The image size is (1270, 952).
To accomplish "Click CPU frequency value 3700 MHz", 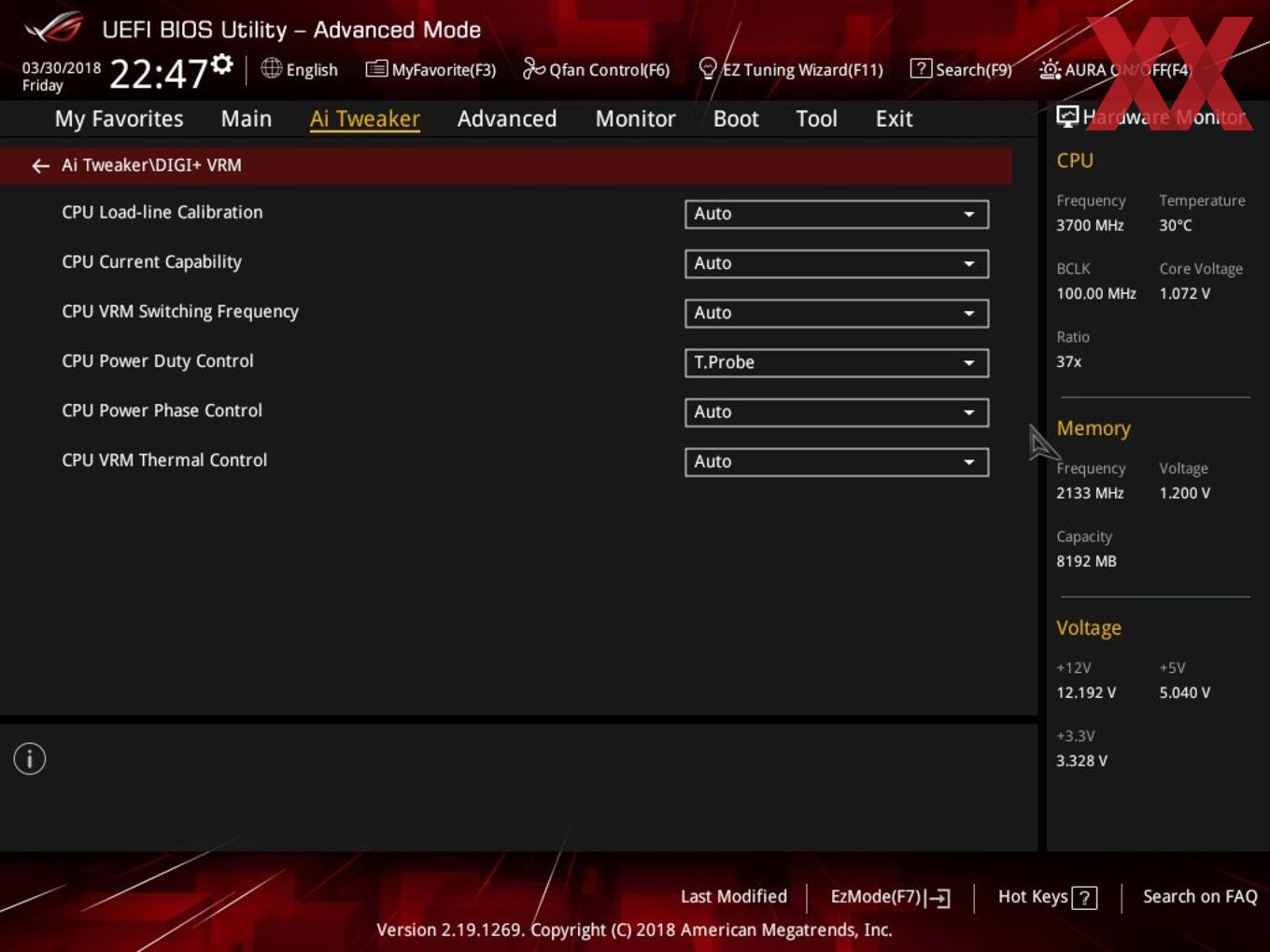I will tap(1090, 226).
